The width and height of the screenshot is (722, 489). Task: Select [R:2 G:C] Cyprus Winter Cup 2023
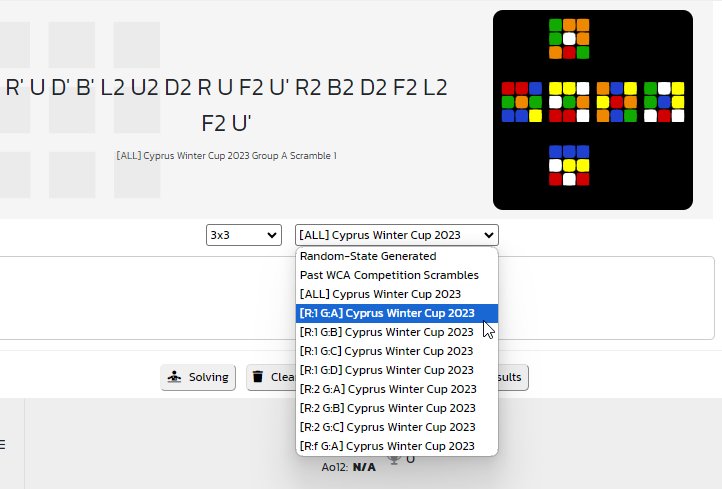coord(397,427)
